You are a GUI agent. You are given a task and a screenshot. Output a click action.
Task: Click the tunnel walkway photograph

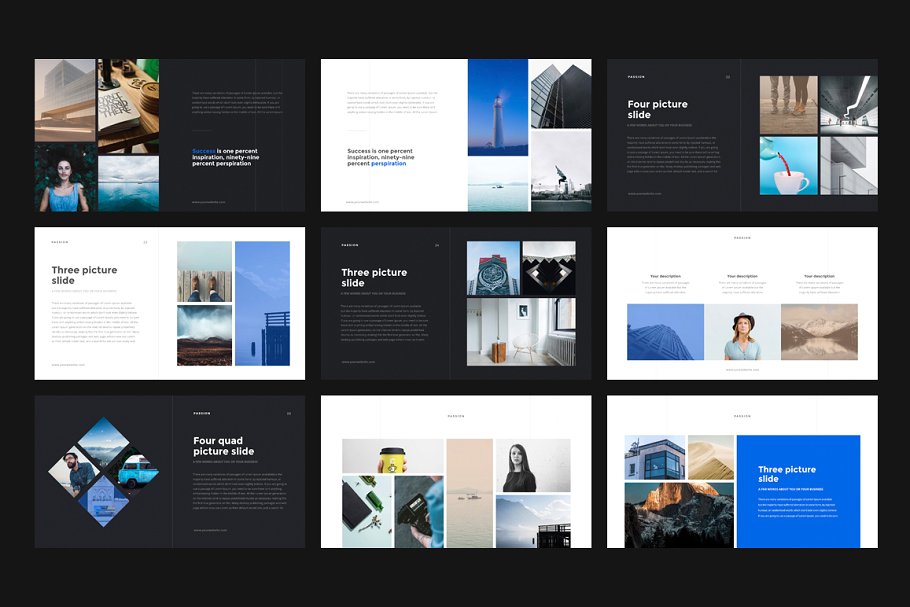850,105
